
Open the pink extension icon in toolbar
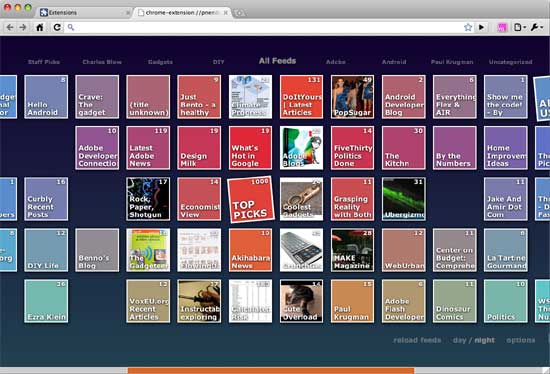(x=502, y=27)
